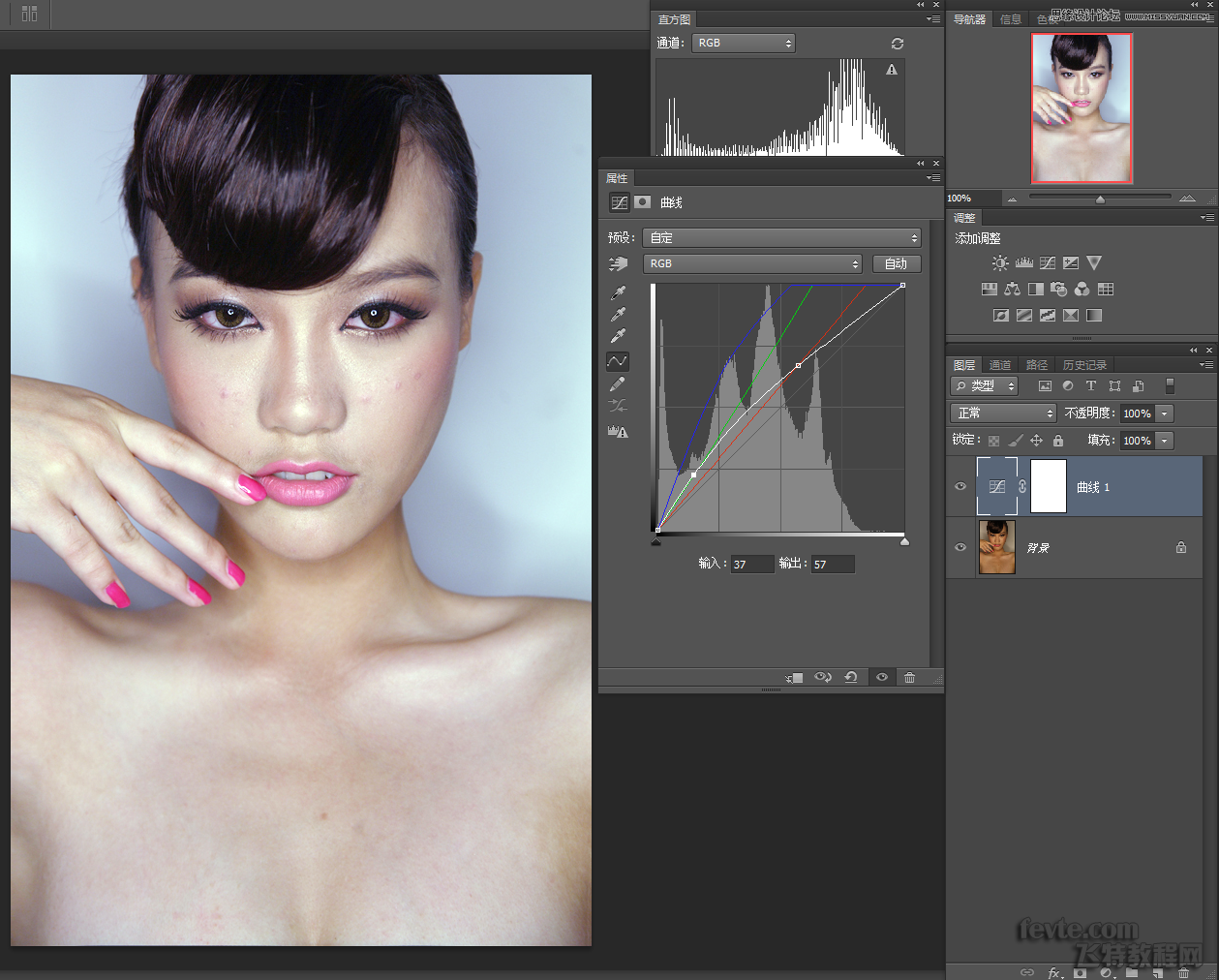Click the clip to layer icon in Properties
Screen dimensions: 1219x980
793,677
